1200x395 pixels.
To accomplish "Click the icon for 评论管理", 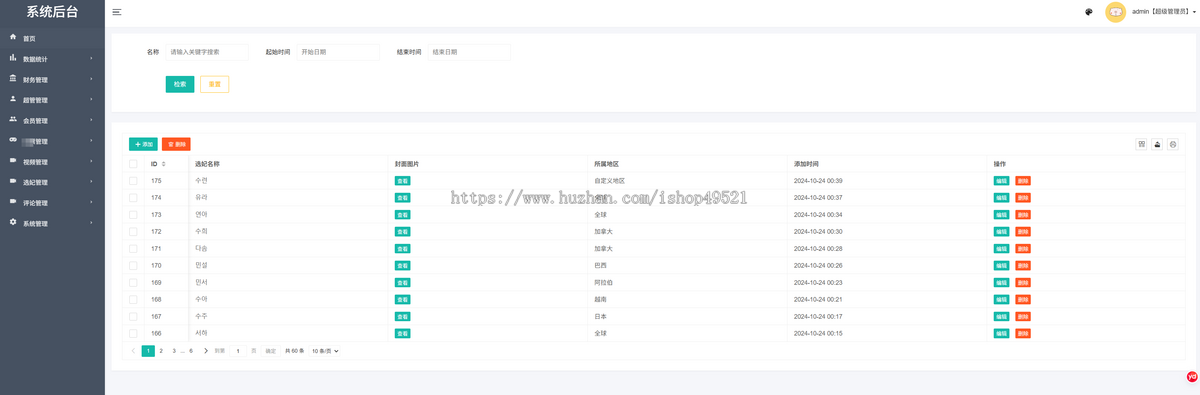I will coord(12,202).
